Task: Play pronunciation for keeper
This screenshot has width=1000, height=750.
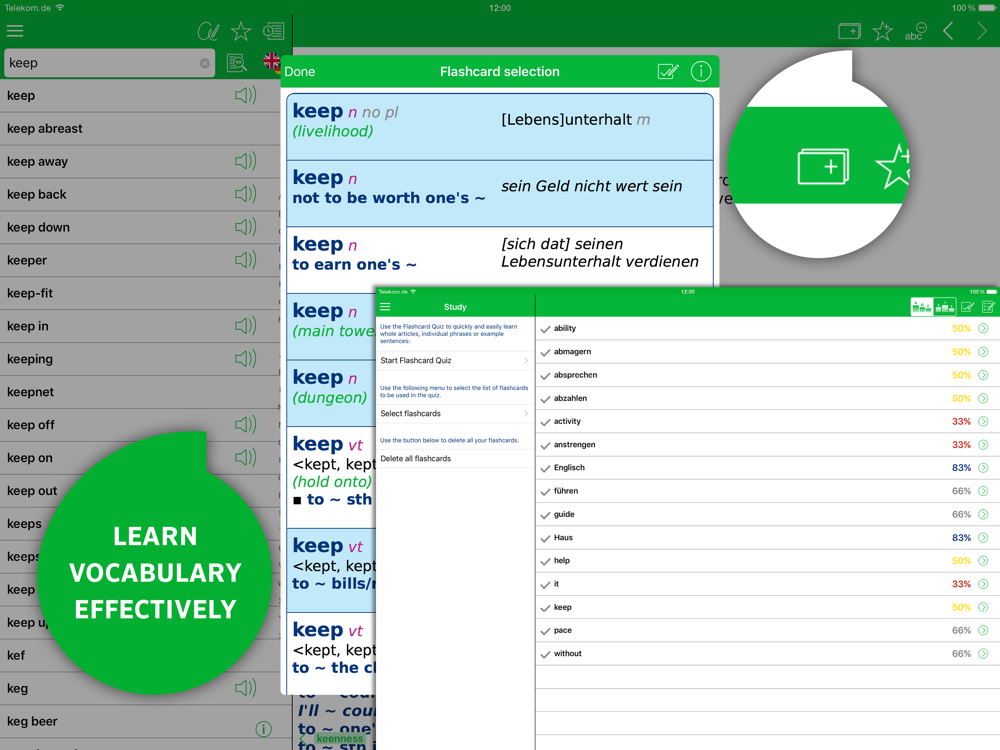Action: pyautogui.click(x=246, y=260)
